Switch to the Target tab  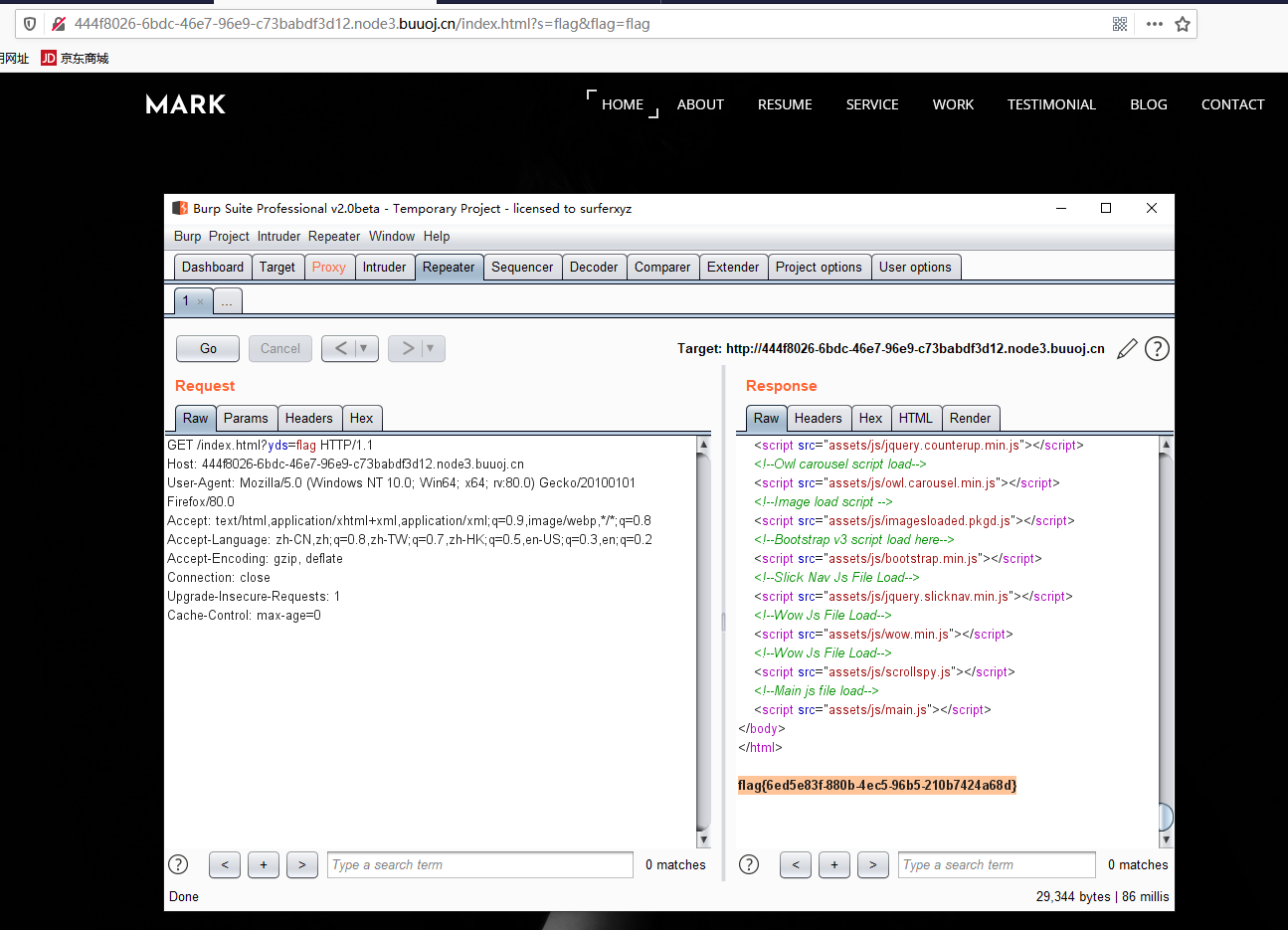pyautogui.click(x=277, y=267)
